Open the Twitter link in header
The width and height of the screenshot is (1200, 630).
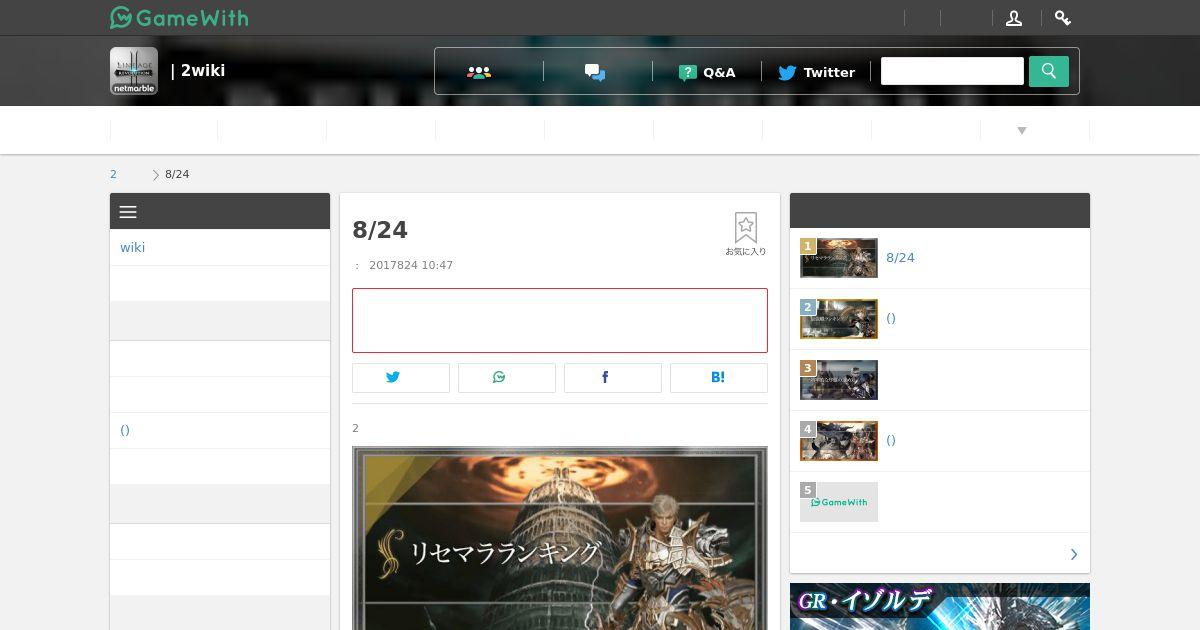coord(816,72)
